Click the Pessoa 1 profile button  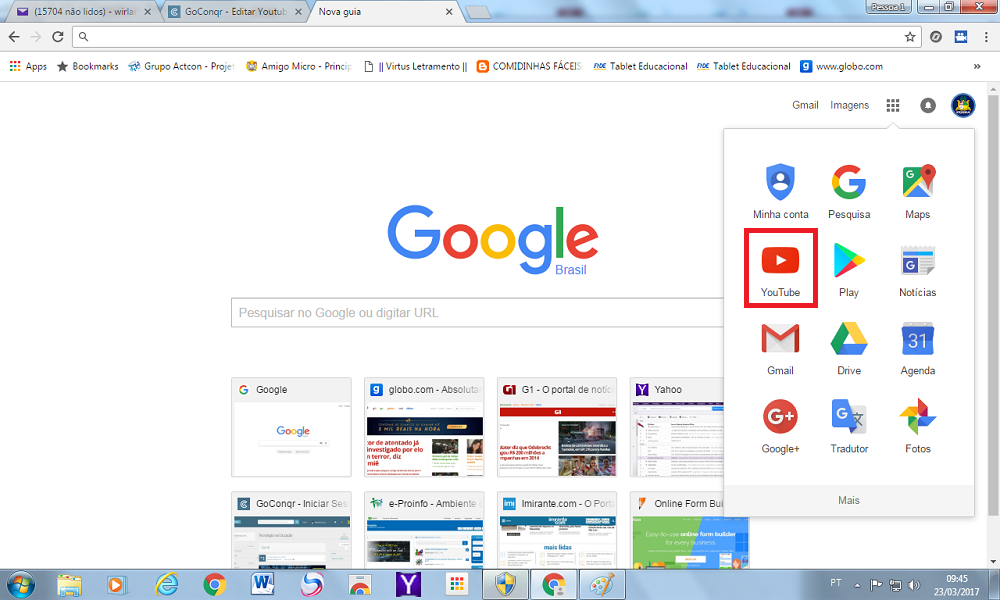888,7
